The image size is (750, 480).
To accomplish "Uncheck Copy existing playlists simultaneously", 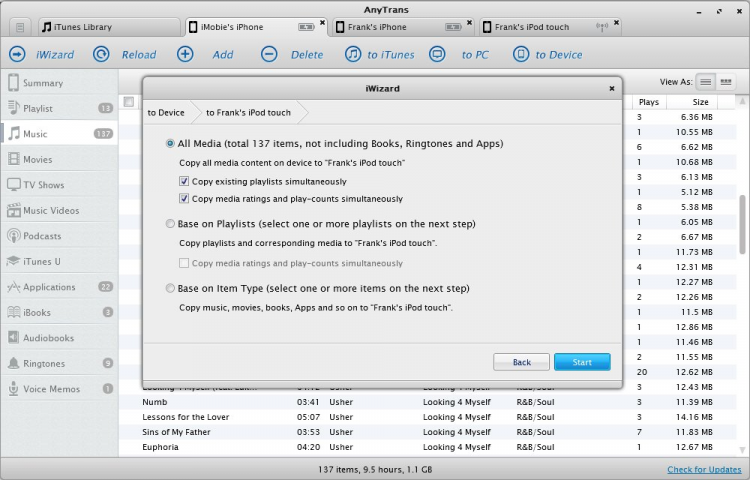I will (x=184, y=181).
